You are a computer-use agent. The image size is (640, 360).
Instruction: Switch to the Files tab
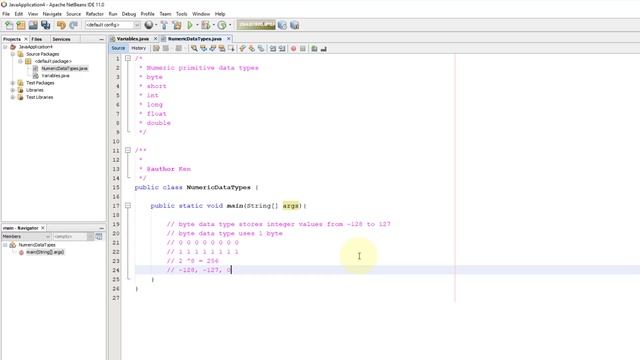tap(37, 39)
